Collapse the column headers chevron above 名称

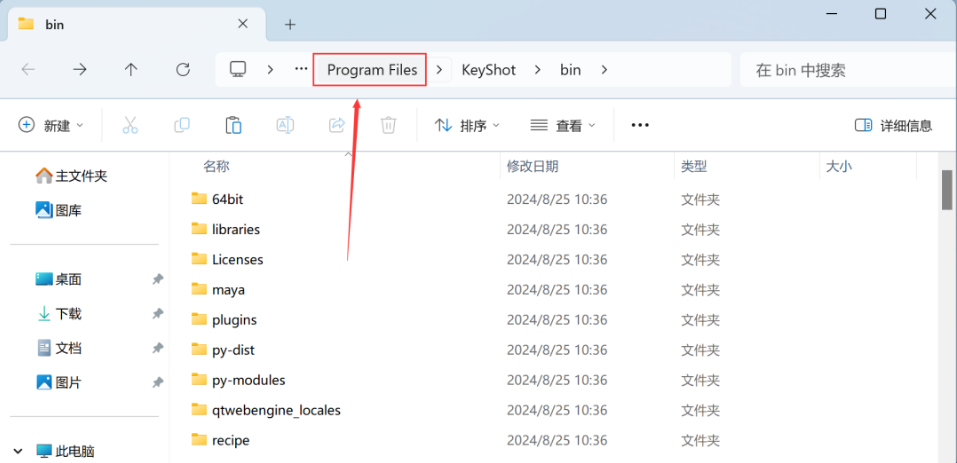(348, 154)
